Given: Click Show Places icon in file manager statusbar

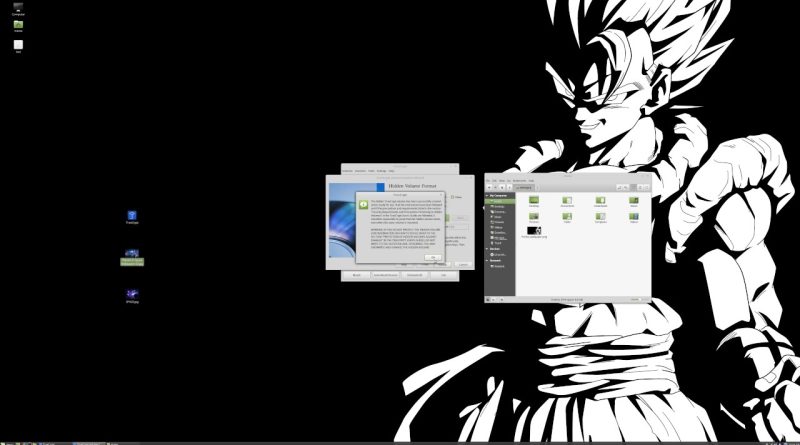Looking at the screenshot, I should point(488,300).
